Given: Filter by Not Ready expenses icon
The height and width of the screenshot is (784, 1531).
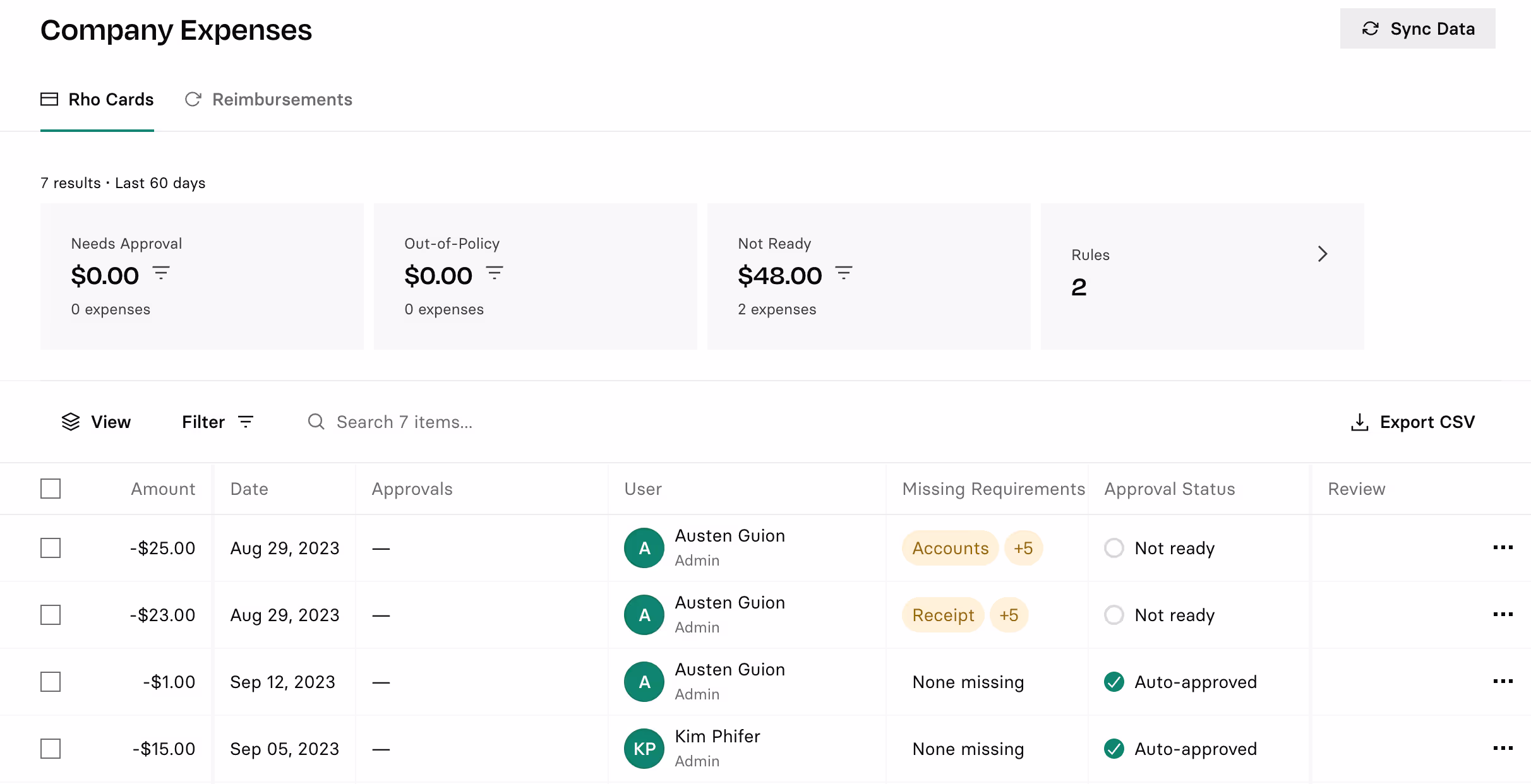Looking at the screenshot, I should click(844, 273).
